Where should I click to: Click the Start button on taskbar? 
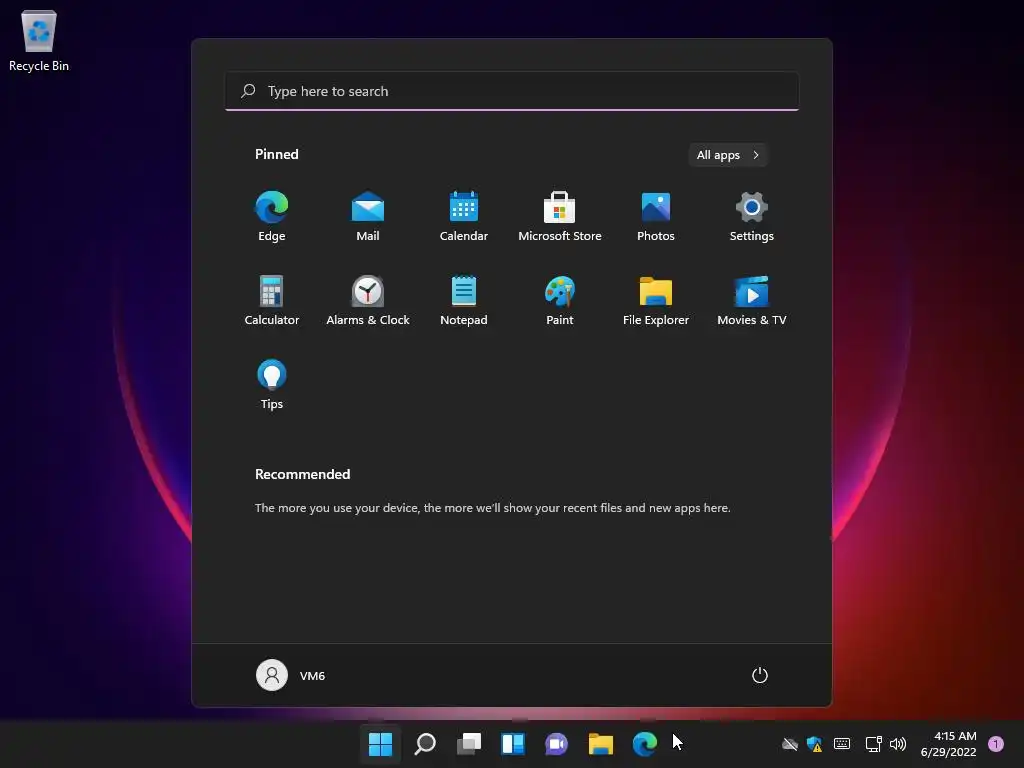(380, 743)
